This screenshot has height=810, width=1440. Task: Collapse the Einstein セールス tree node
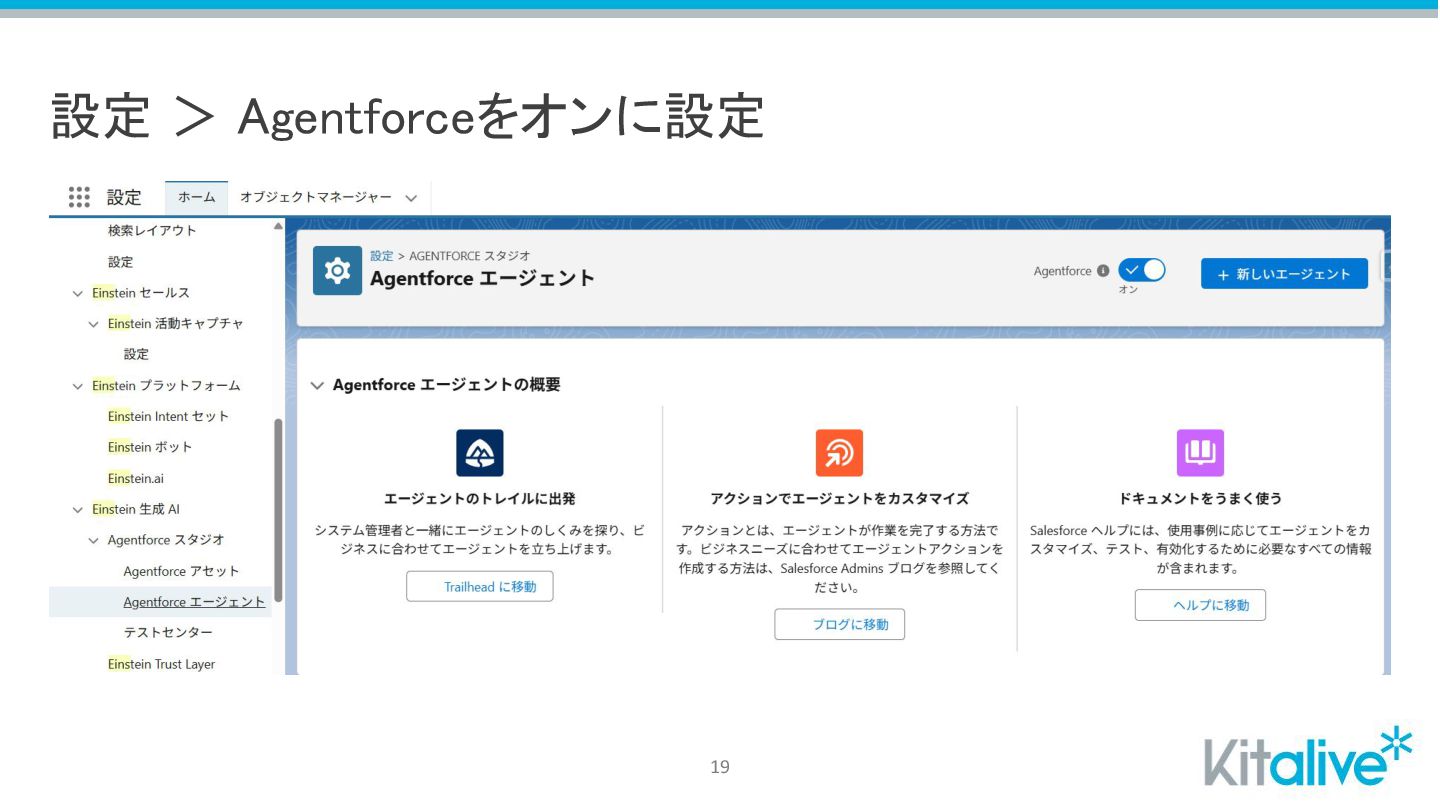coord(78,293)
